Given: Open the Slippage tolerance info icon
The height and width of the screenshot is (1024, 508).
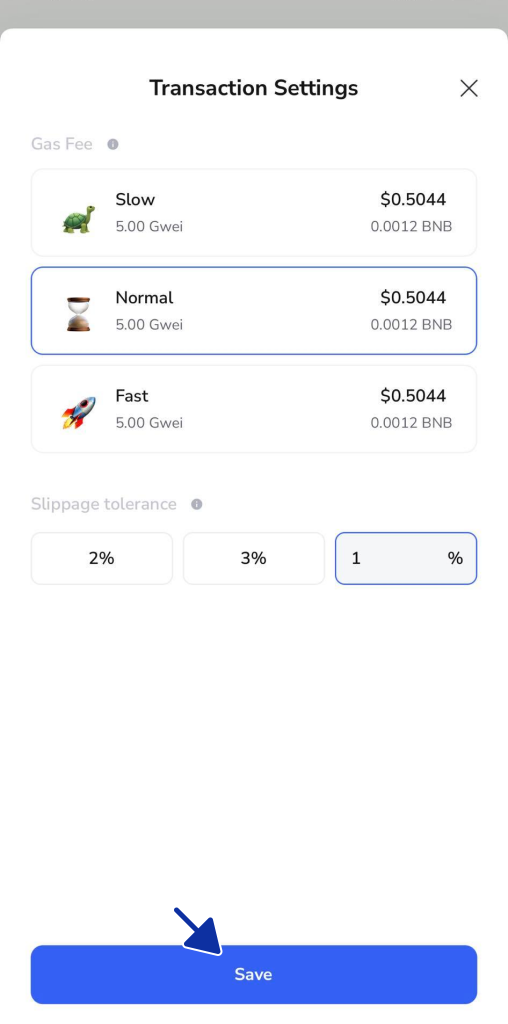Looking at the screenshot, I should [x=197, y=504].
